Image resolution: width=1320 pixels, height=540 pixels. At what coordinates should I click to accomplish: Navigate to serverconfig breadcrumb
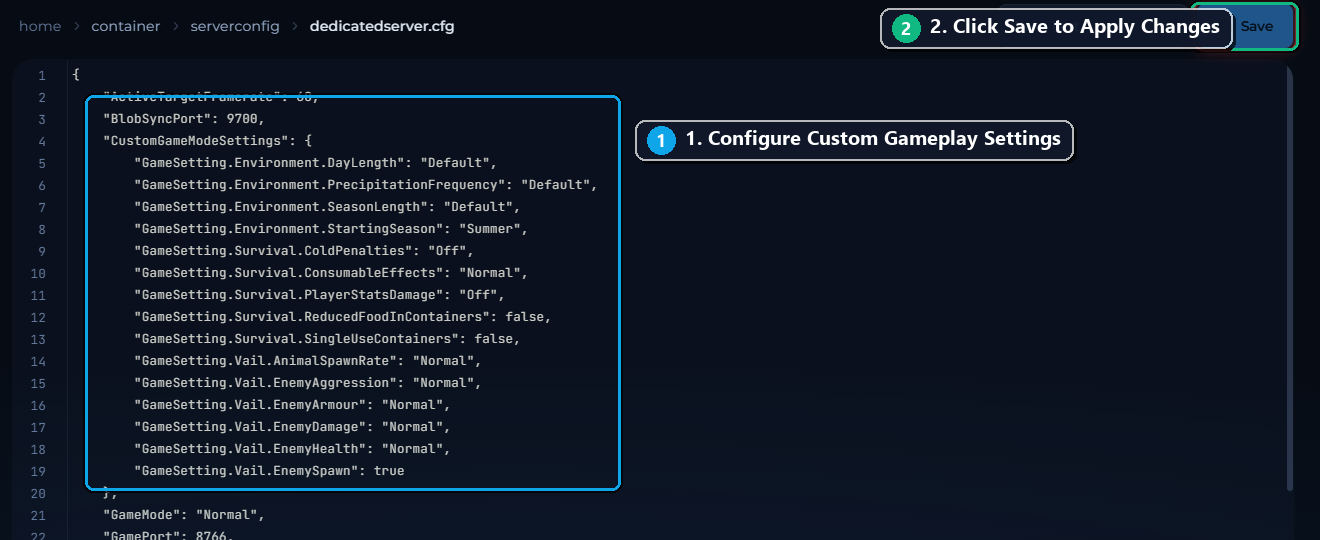tap(235, 27)
